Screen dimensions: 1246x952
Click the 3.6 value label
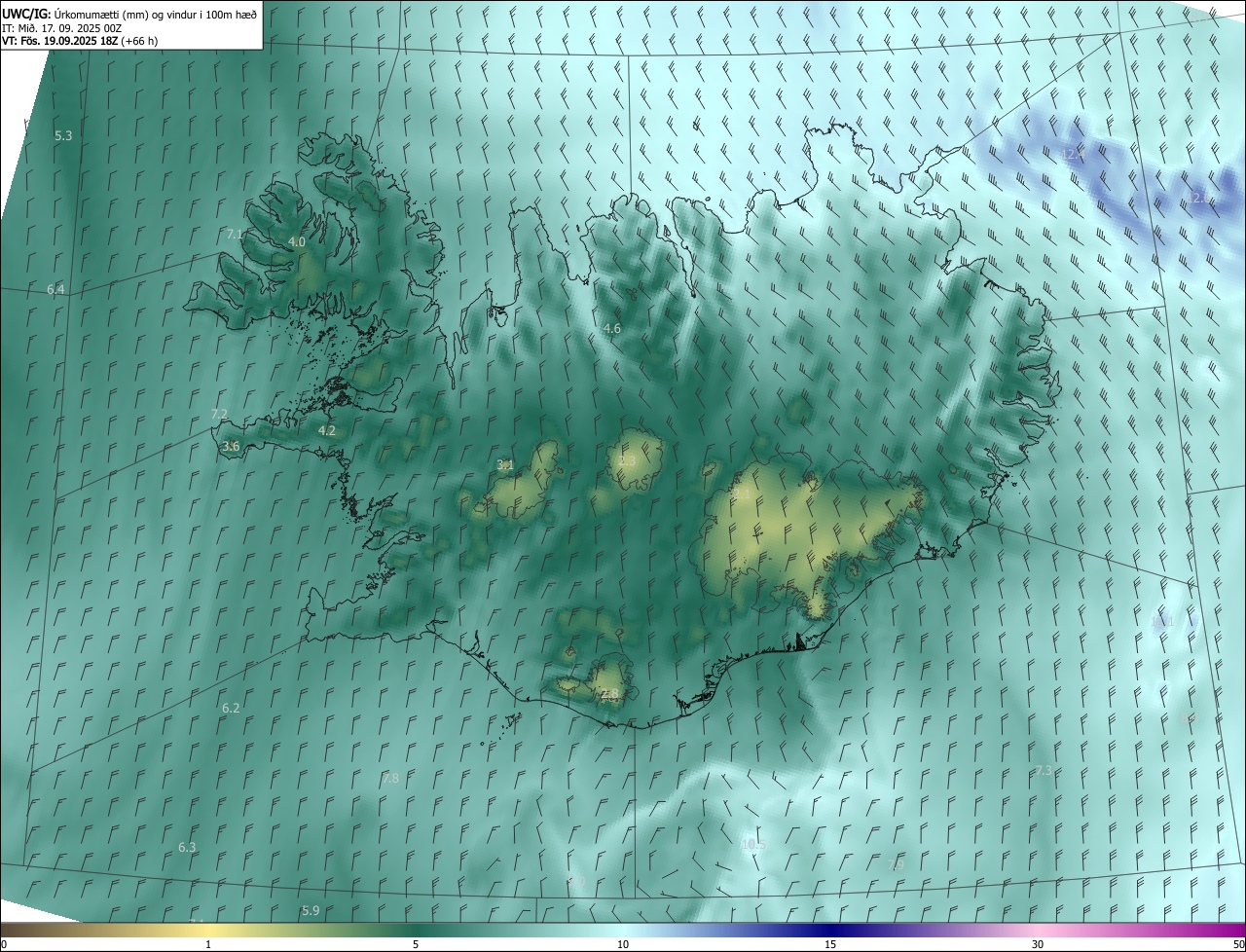[231, 446]
